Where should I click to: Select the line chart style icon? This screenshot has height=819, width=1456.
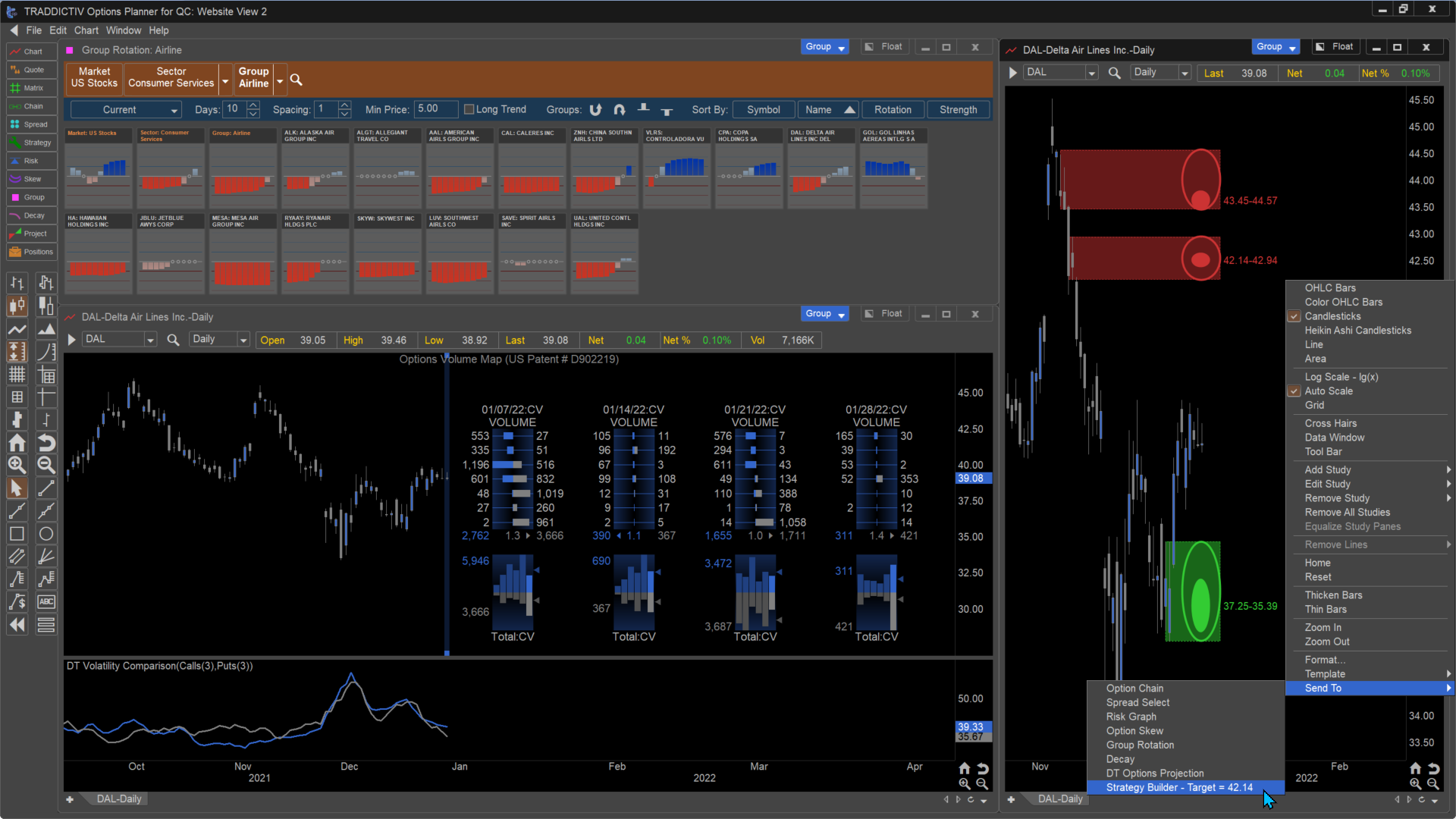(x=17, y=329)
